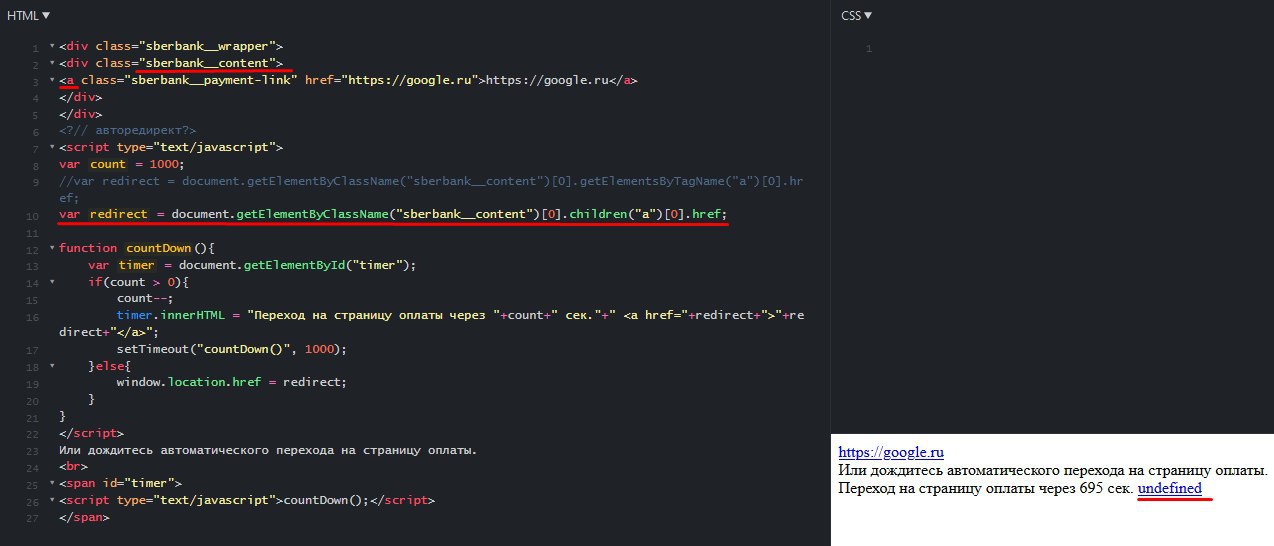
Task: Fold the anchor tag on line 3
Action: point(52,81)
